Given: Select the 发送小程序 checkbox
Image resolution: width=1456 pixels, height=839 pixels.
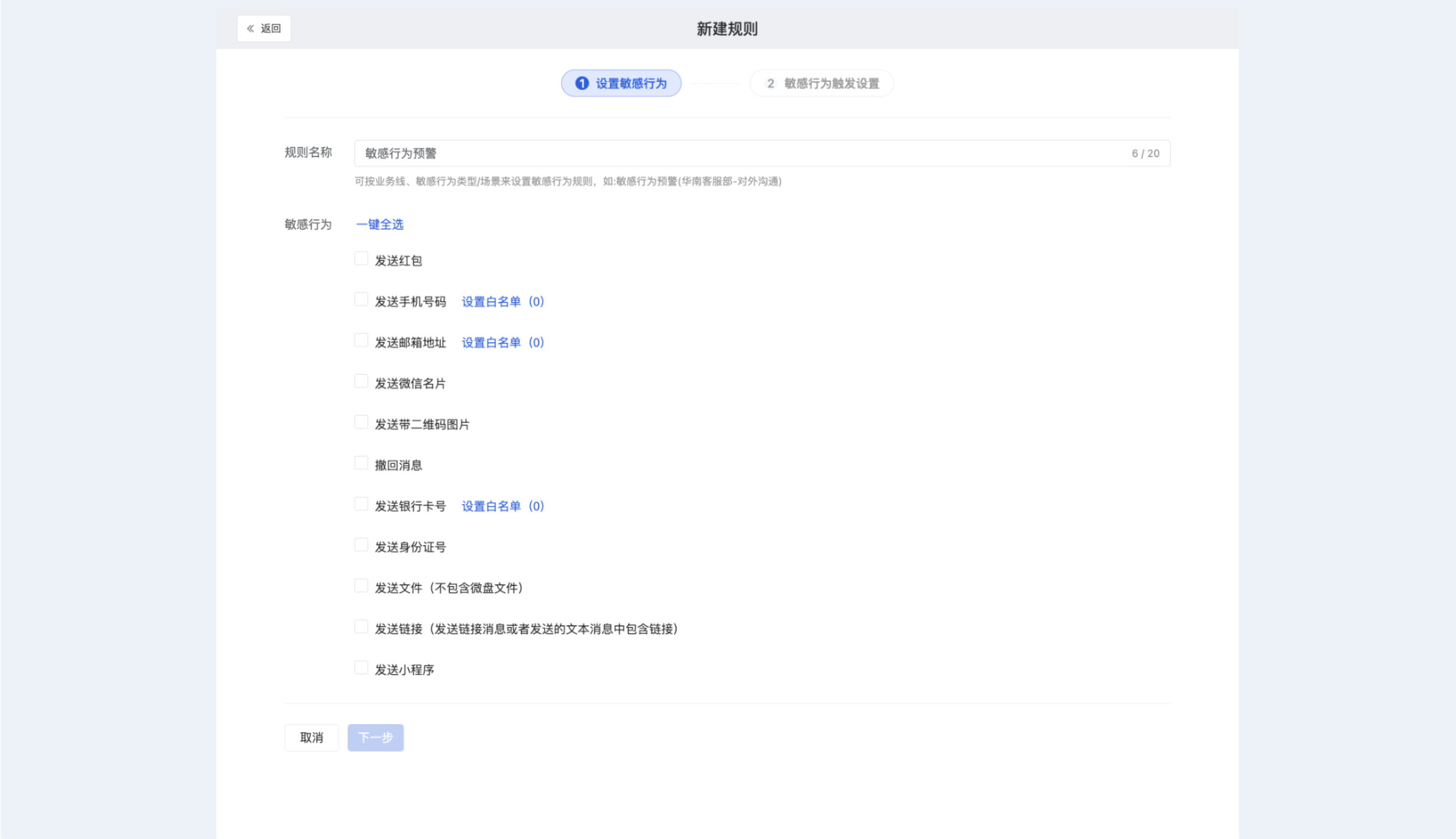Looking at the screenshot, I should [362, 668].
